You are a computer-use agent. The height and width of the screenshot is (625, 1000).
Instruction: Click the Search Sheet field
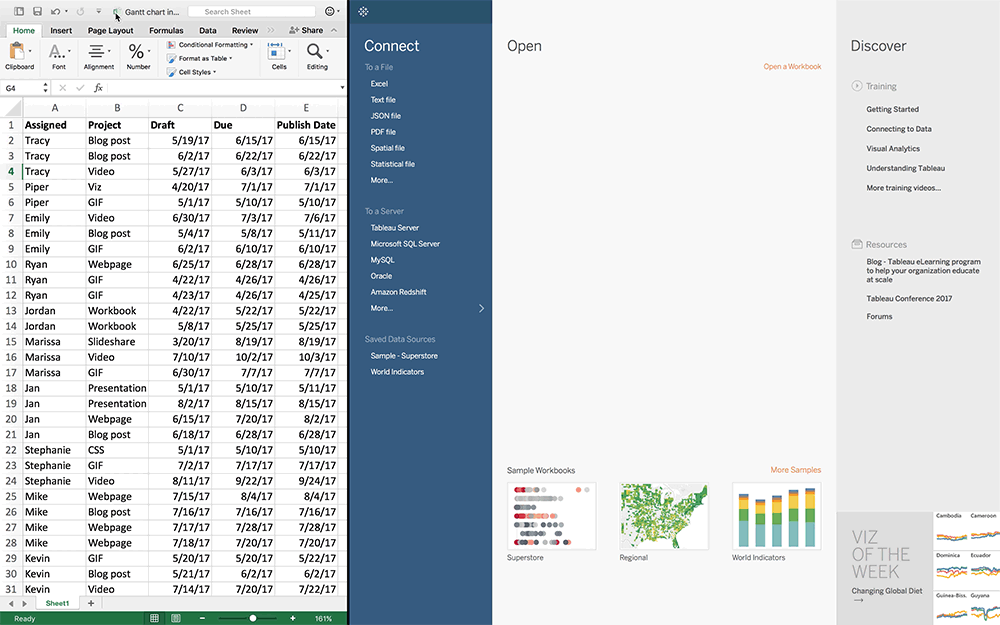click(x=251, y=11)
